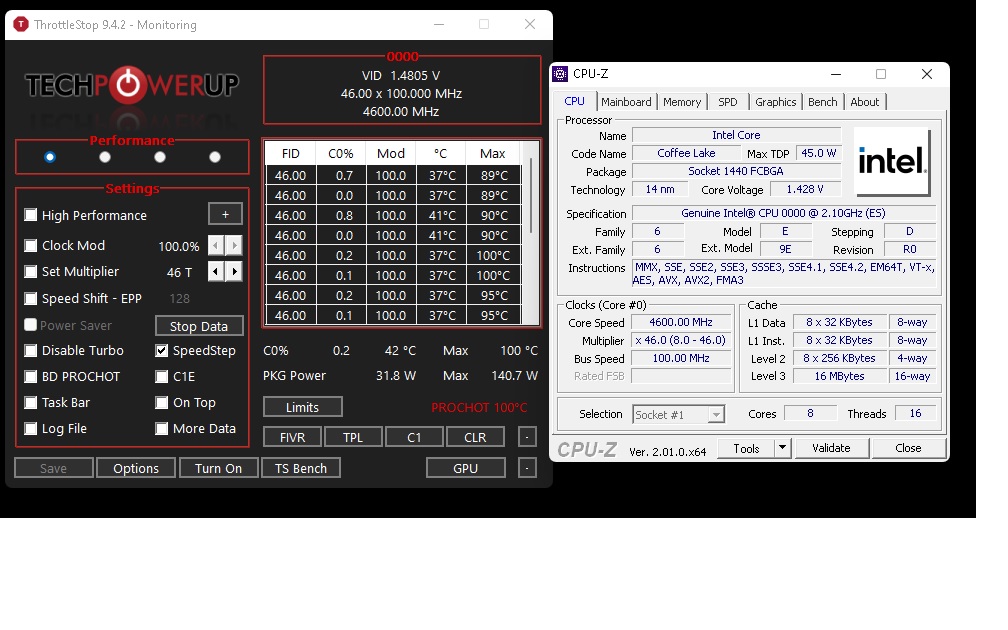
Task: Switch to CPU tab in CPU-Z
Action: [574, 102]
